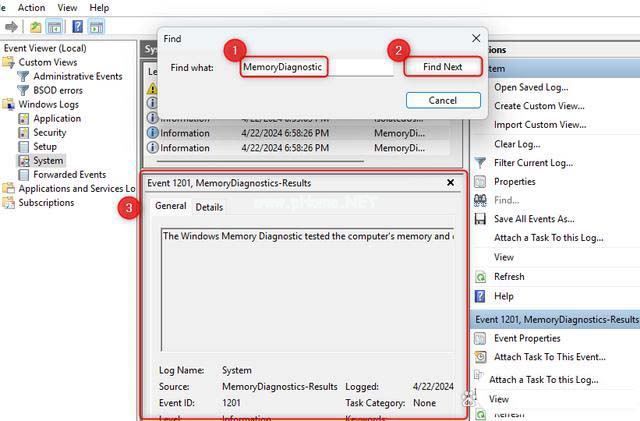
Task: Collapse Event 1201 section header in Actions
Action: (556, 319)
